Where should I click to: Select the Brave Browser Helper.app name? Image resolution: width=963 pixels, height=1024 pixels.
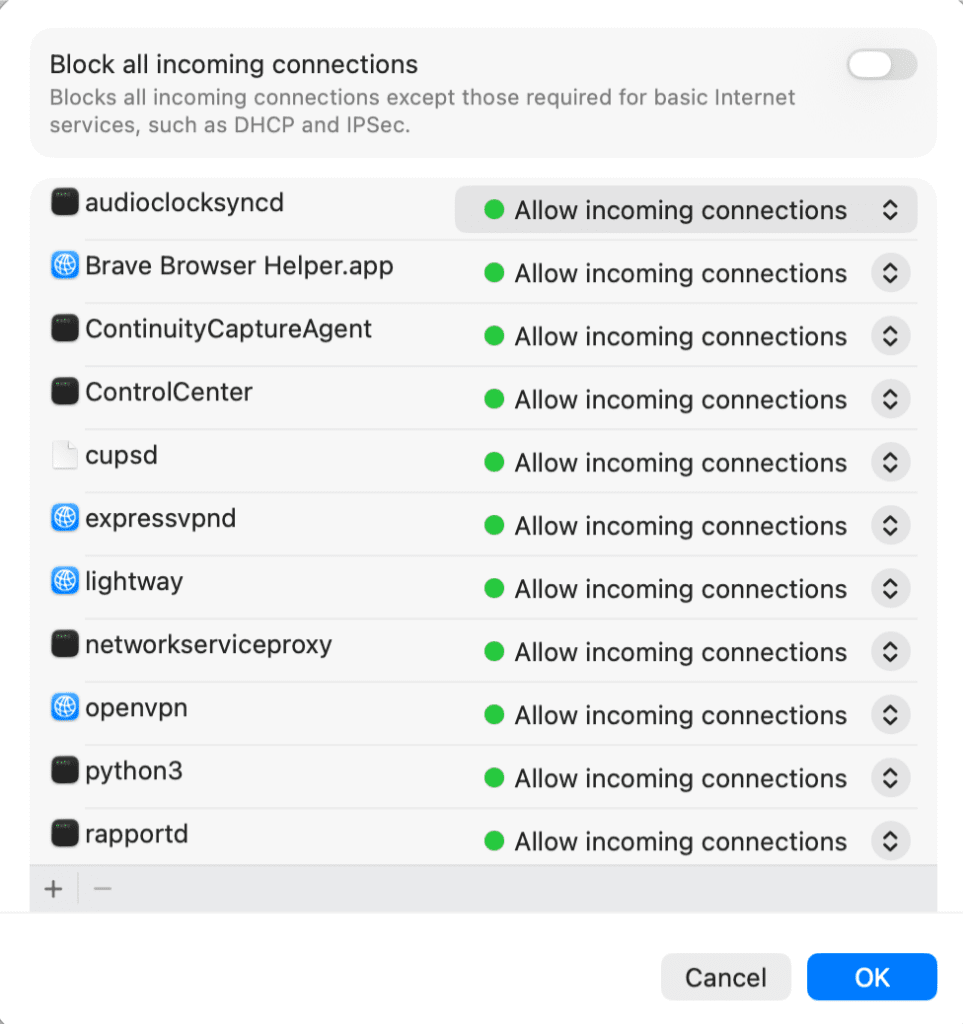coord(239,266)
